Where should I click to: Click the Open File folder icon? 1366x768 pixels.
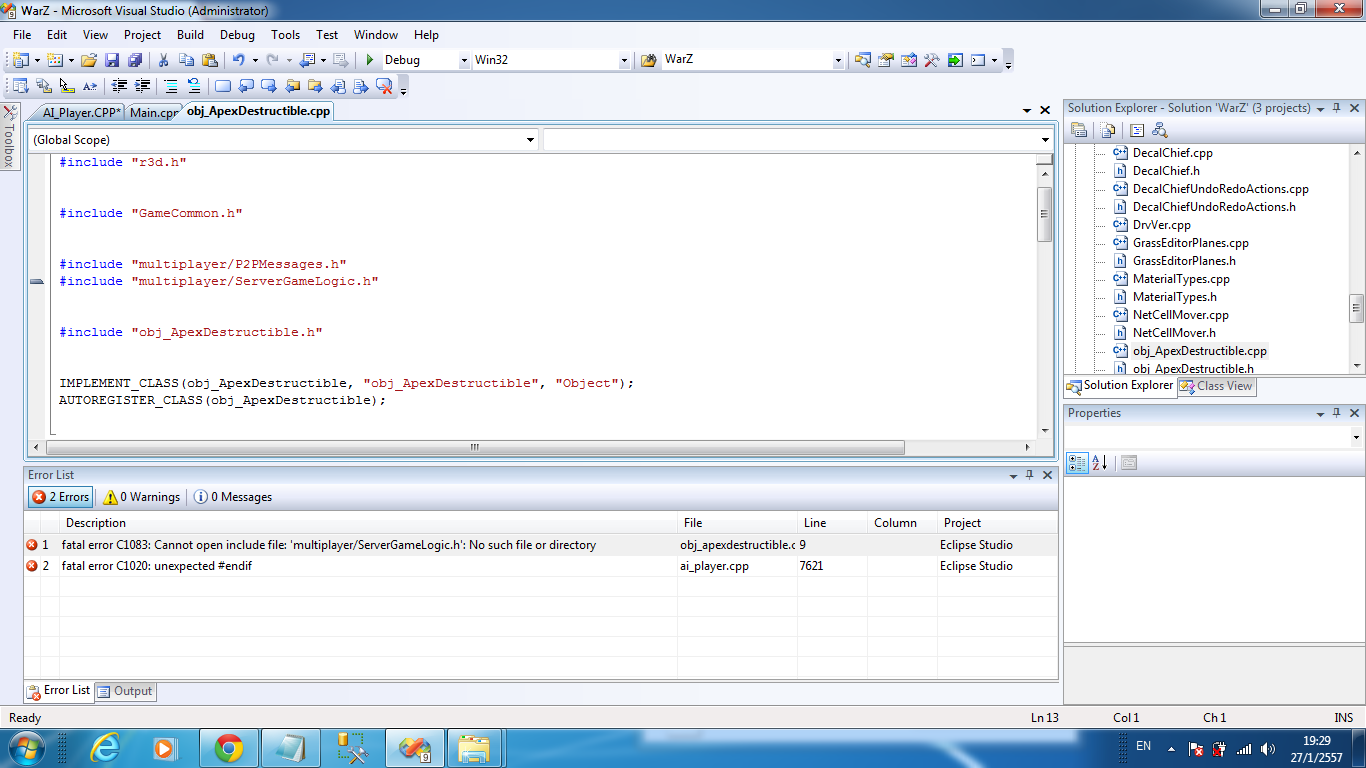tap(89, 60)
